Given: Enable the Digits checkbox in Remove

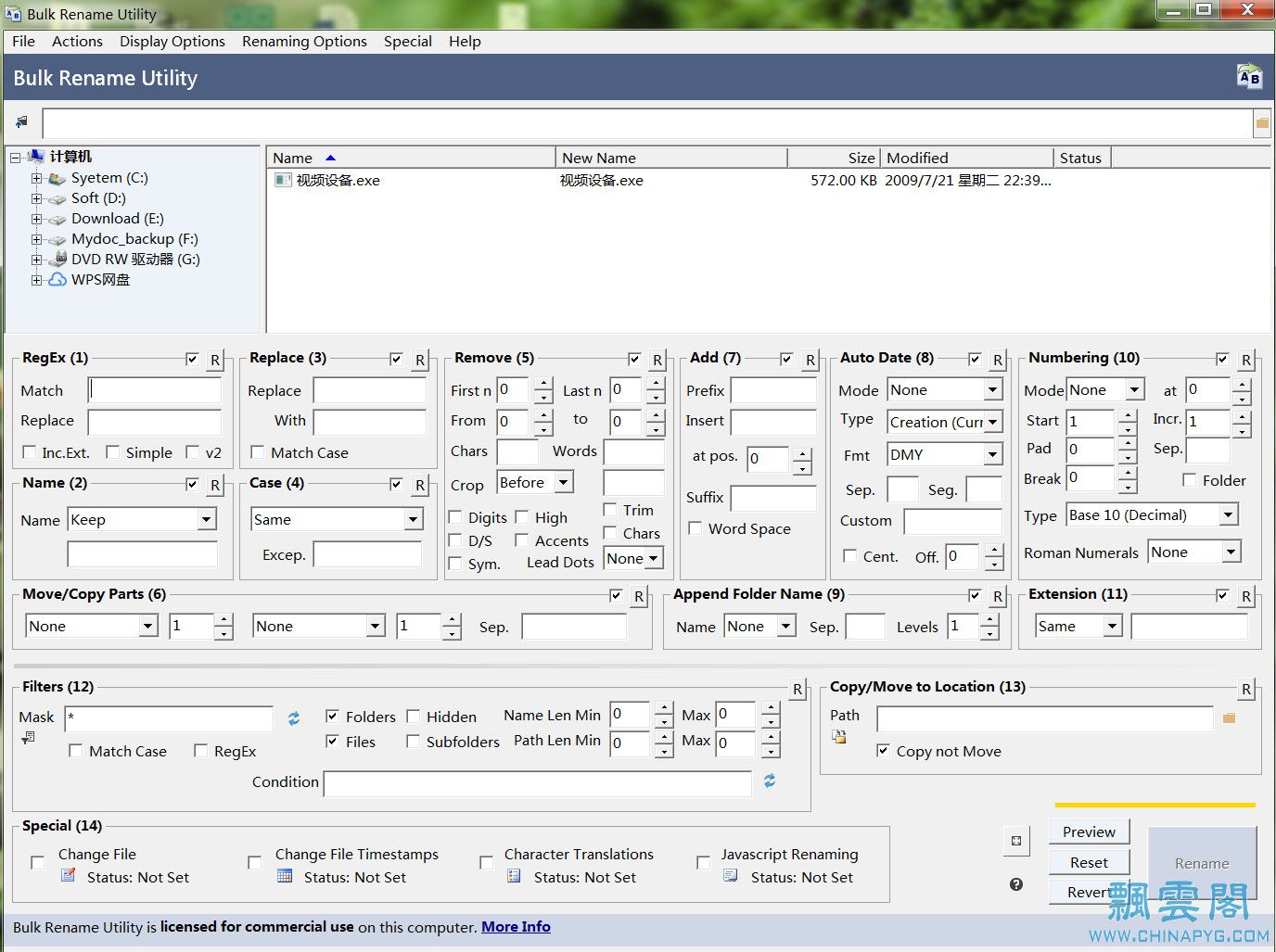Looking at the screenshot, I should [455, 516].
